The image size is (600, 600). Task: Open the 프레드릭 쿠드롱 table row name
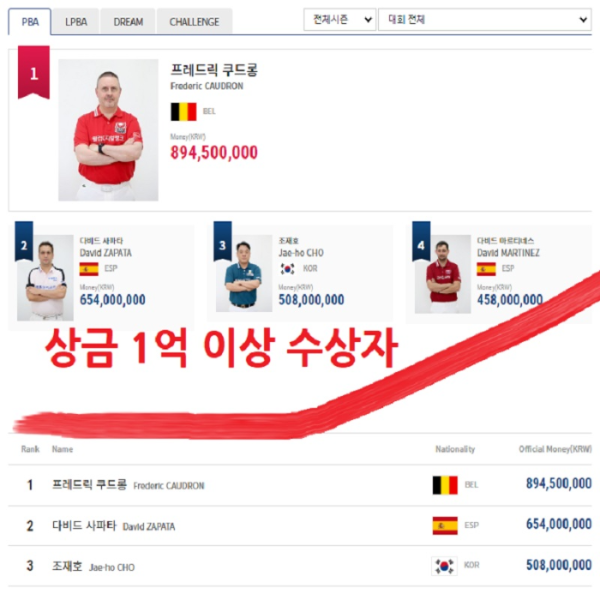click(89, 484)
